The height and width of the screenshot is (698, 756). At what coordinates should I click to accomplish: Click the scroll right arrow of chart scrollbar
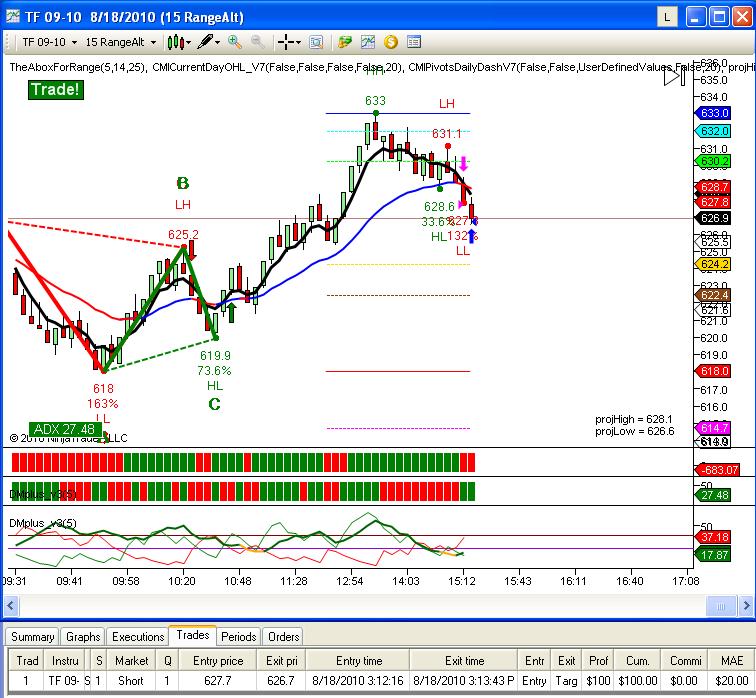click(x=746, y=605)
